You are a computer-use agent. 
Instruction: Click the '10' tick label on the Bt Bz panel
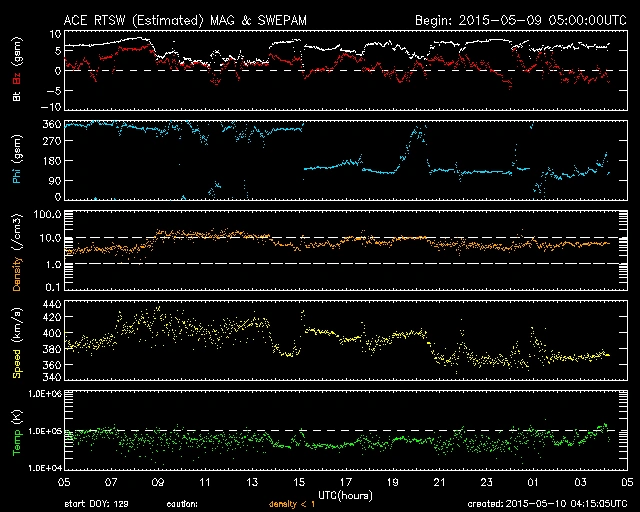coord(55,34)
